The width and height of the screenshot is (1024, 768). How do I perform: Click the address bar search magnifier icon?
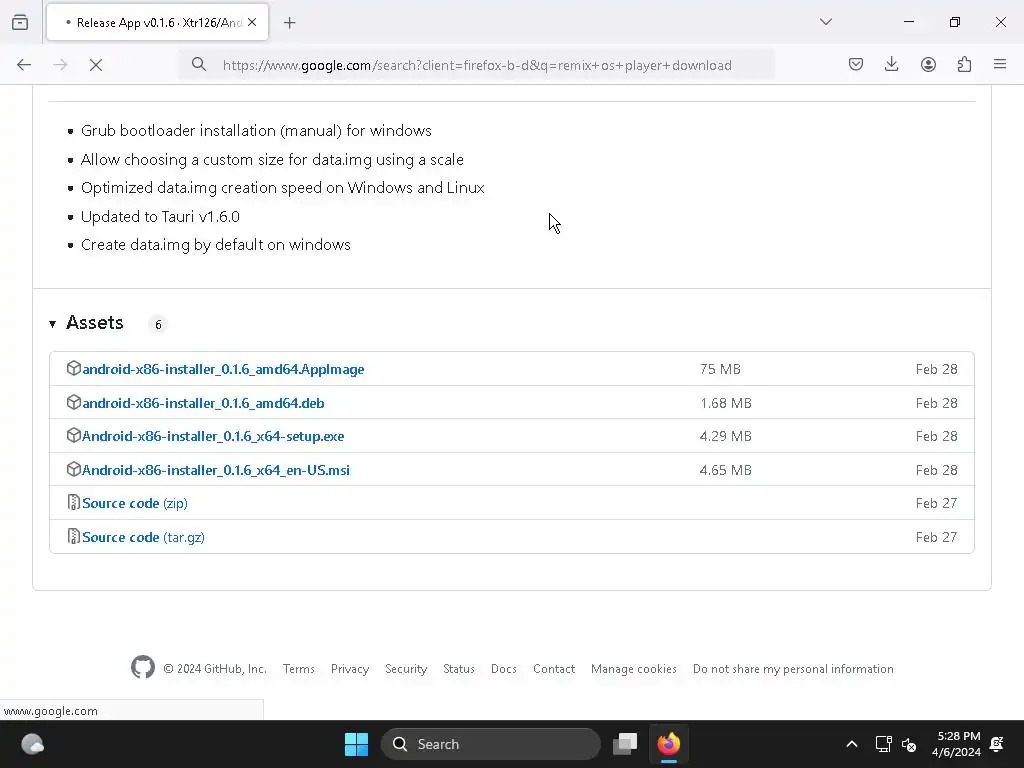coord(199,64)
